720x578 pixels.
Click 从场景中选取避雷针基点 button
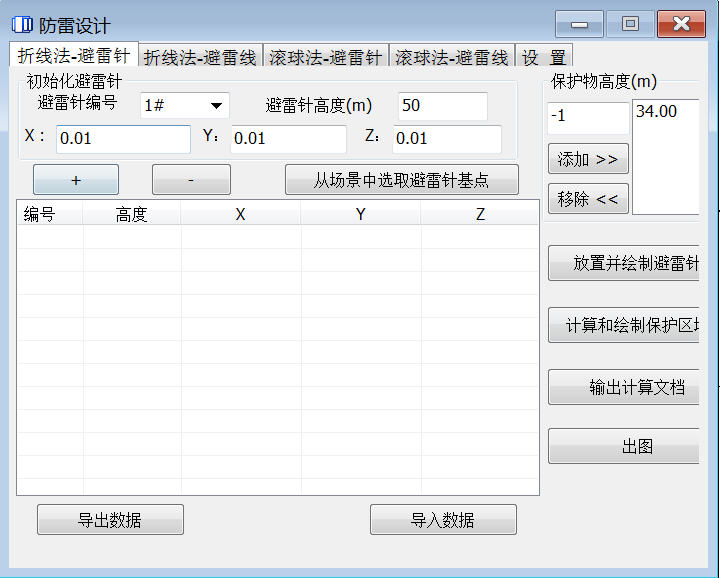coord(402,180)
